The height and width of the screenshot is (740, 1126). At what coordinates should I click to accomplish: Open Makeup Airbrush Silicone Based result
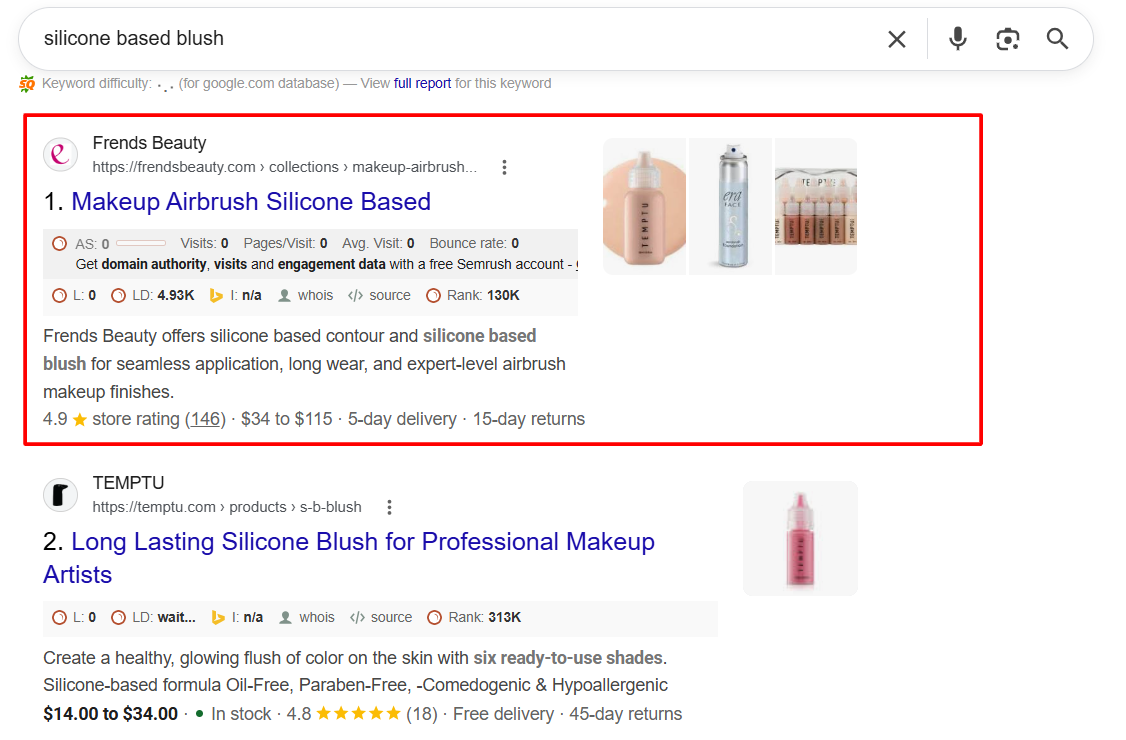[251, 202]
